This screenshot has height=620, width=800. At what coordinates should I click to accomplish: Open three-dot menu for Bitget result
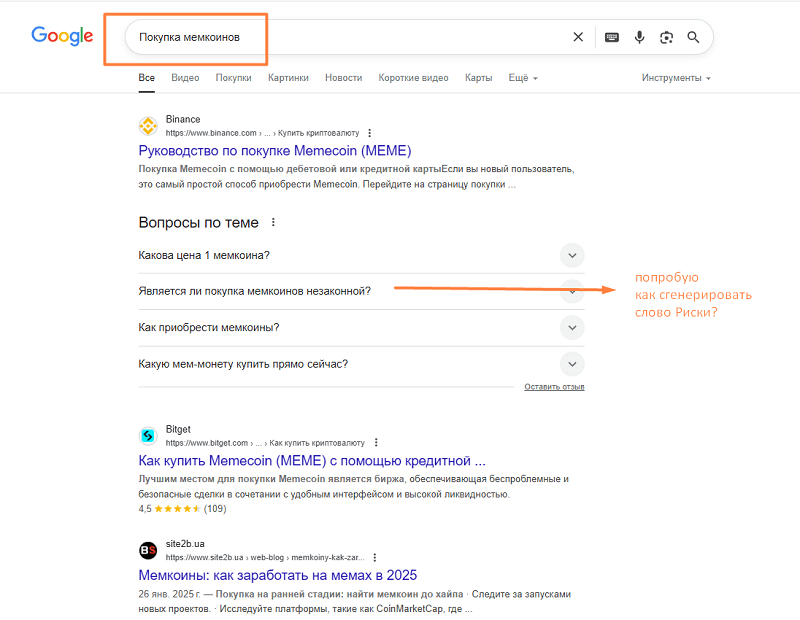pos(376,442)
